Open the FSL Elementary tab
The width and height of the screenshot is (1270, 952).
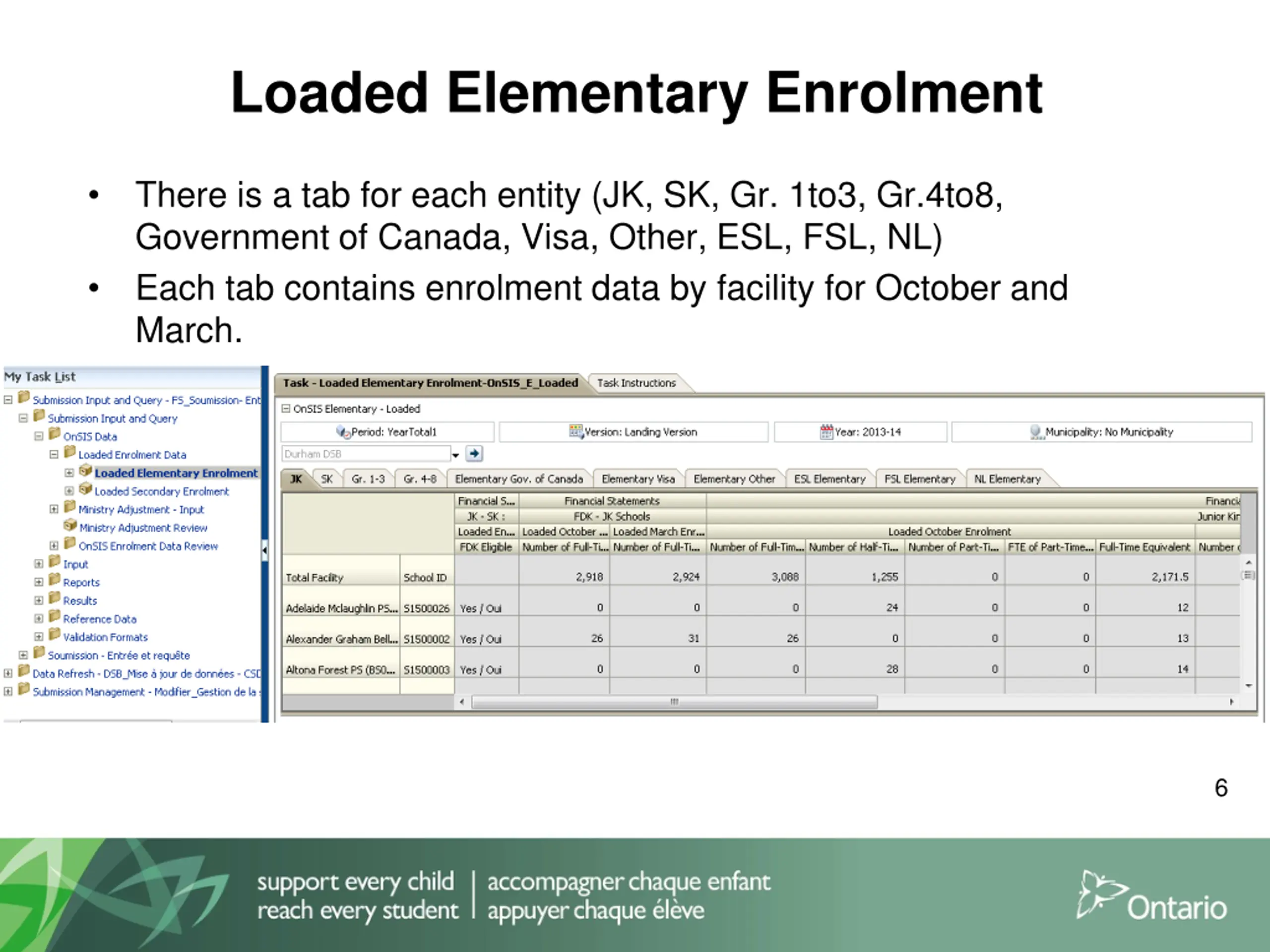pyautogui.click(x=920, y=478)
